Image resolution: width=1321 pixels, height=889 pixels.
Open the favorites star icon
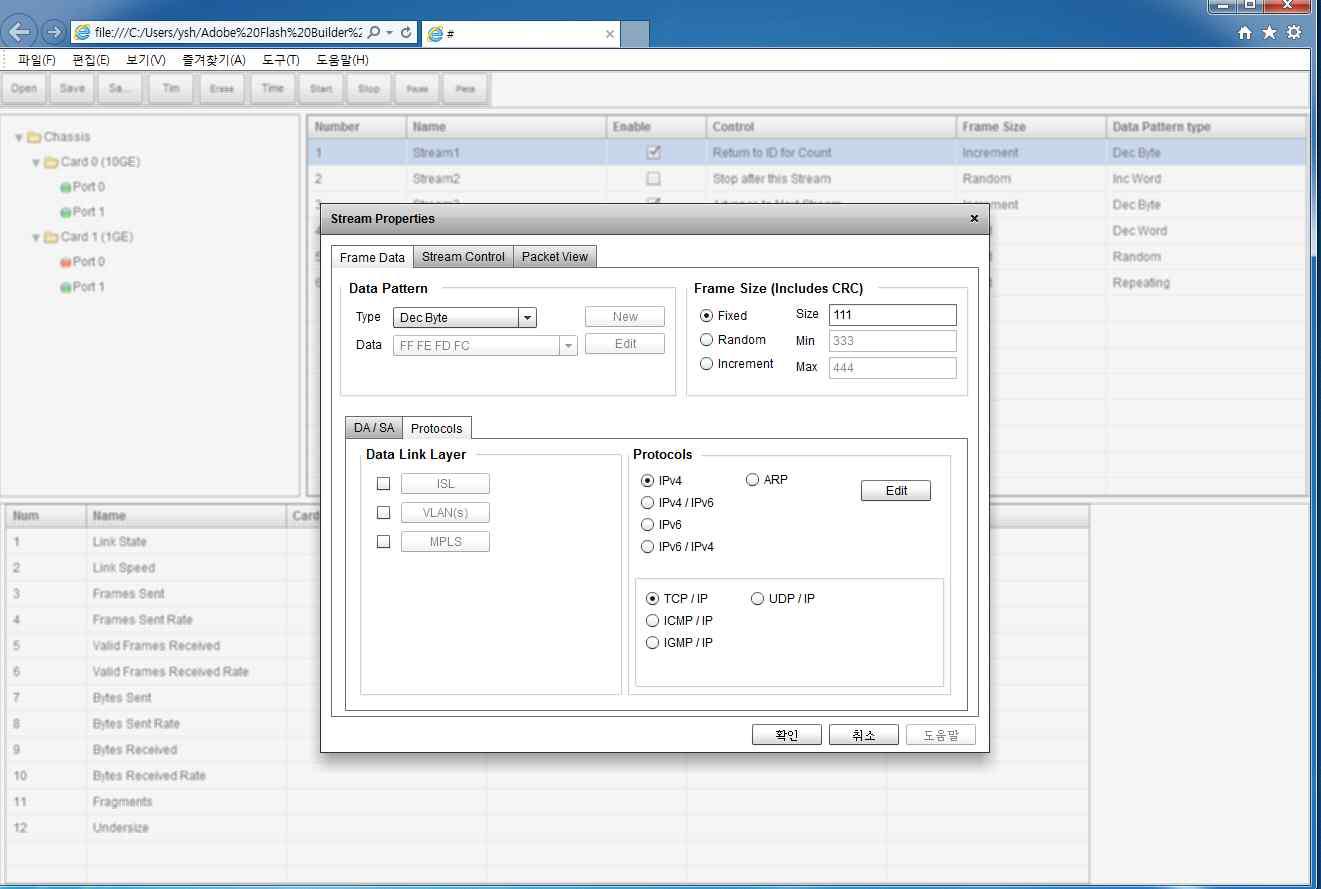pyautogui.click(x=1269, y=33)
